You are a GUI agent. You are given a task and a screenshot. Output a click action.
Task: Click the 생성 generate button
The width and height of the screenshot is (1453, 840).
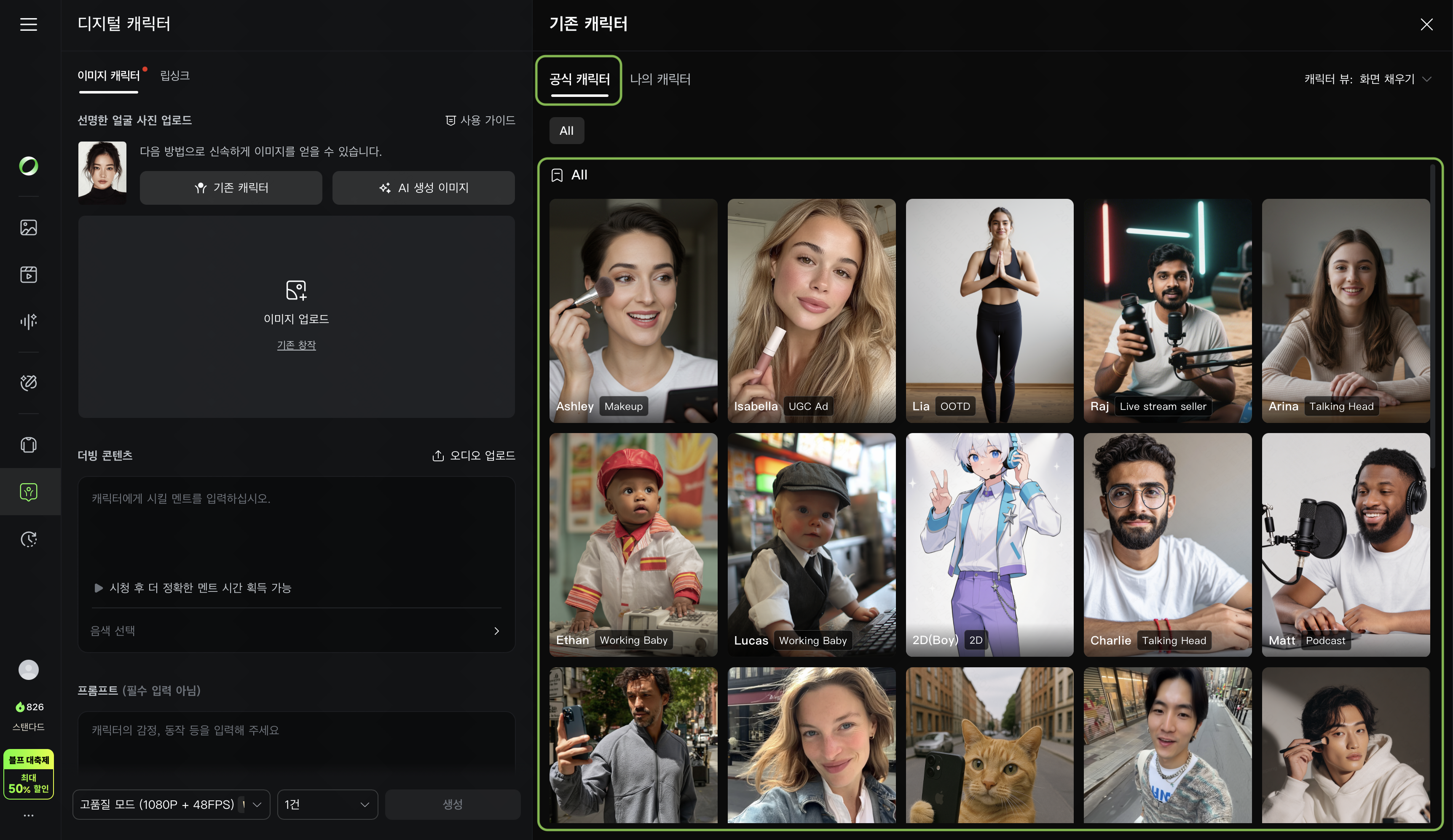coord(453,805)
